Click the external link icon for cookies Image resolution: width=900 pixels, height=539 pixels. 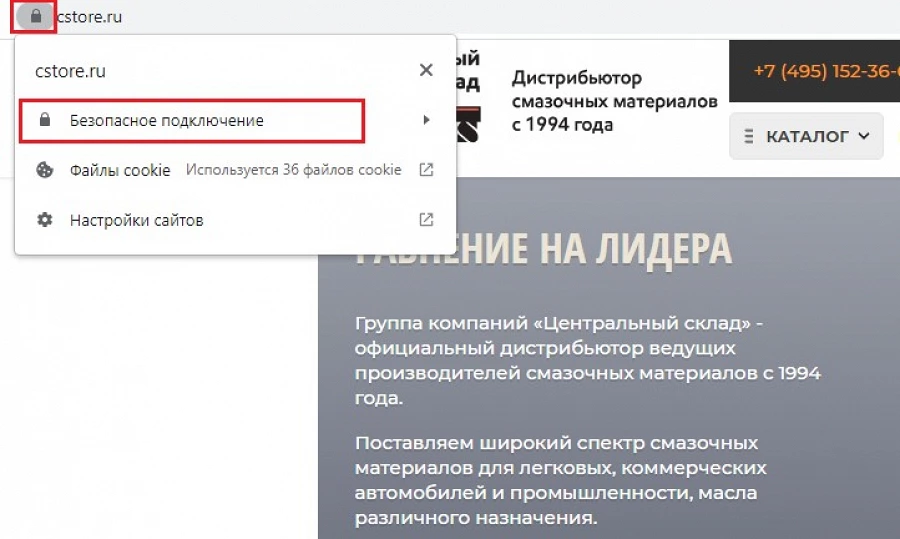coord(426,170)
